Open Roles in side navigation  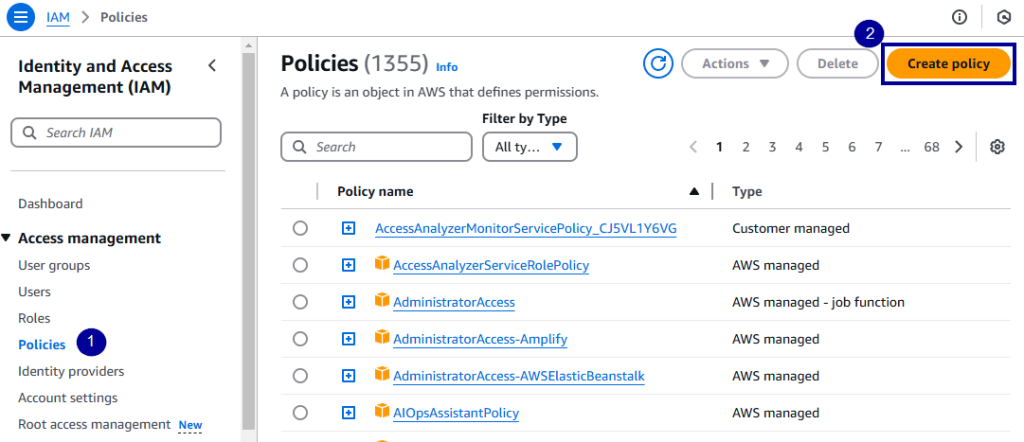tap(34, 319)
